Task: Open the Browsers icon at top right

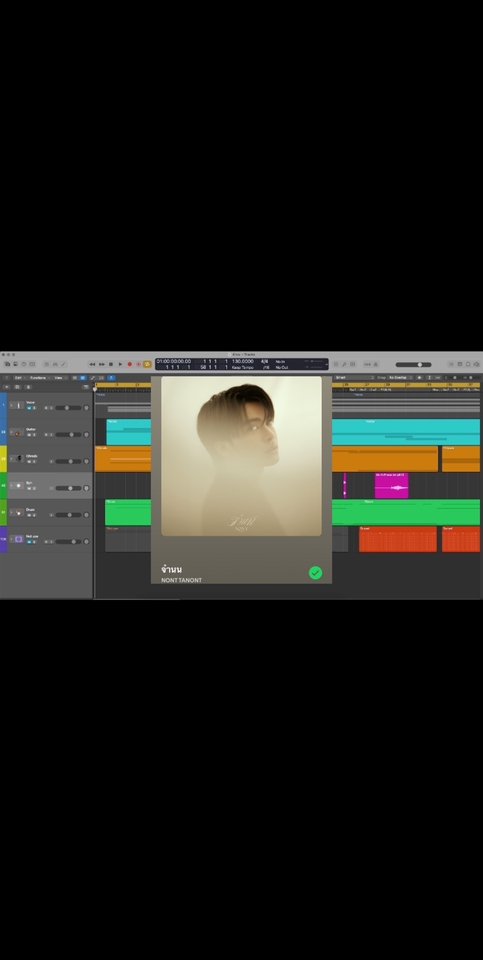Action: tap(477, 364)
